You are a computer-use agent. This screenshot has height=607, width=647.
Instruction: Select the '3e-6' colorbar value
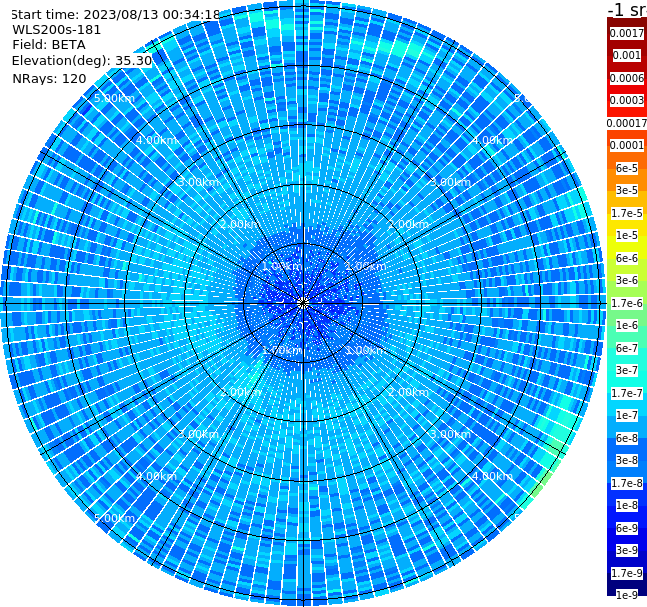click(x=627, y=280)
